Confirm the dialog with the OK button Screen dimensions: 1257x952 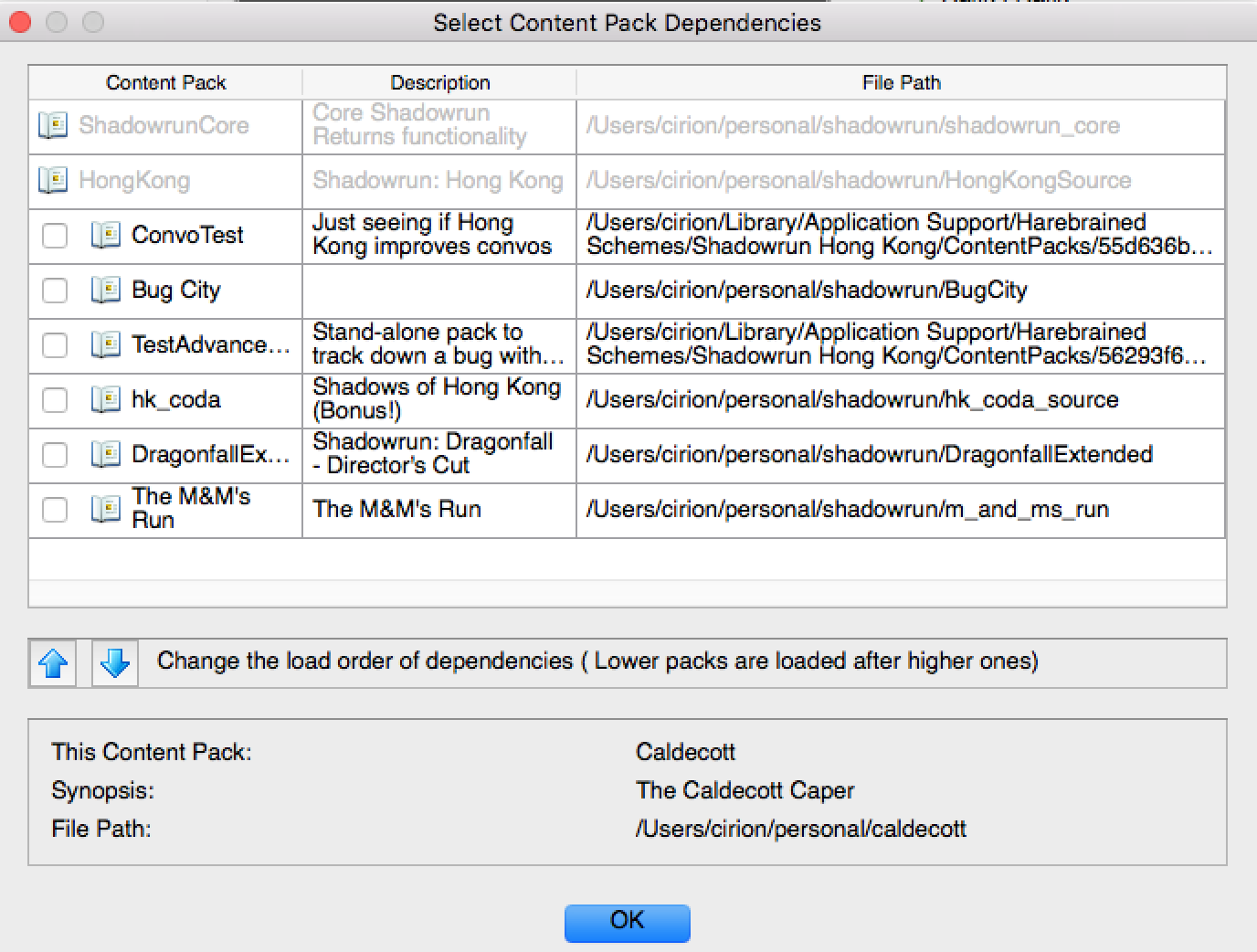pos(627,922)
